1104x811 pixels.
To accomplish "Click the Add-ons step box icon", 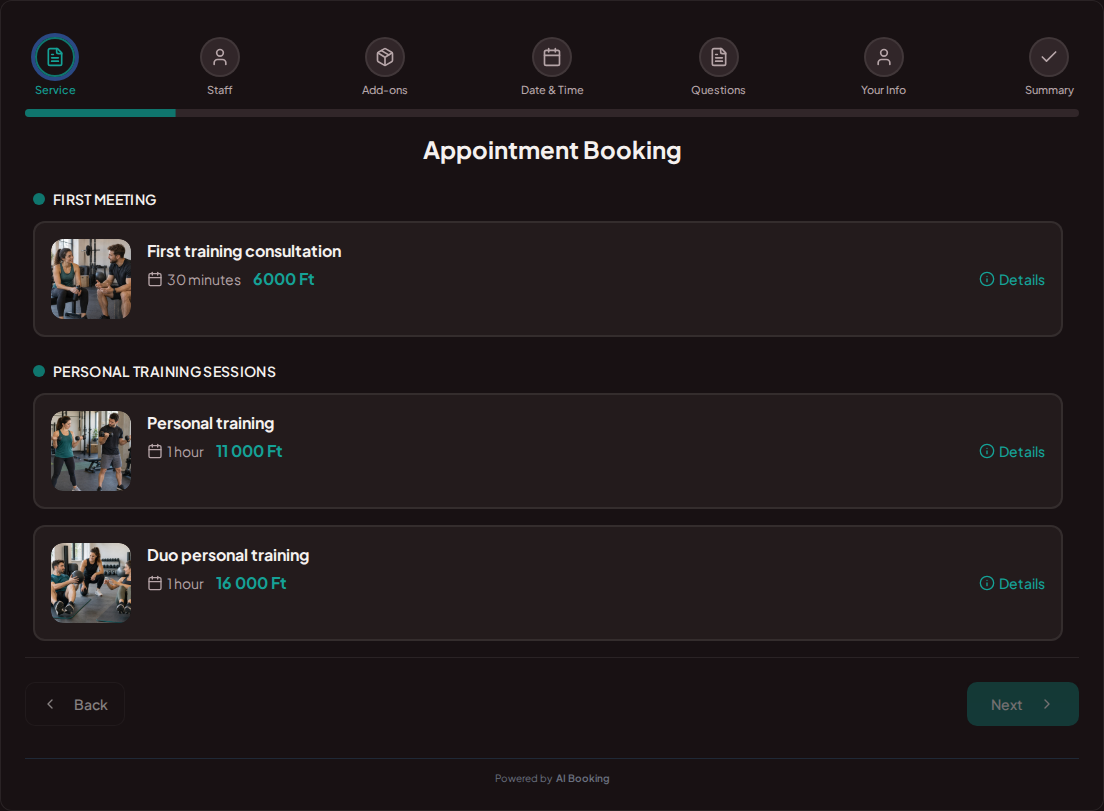I will (x=384, y=57).
